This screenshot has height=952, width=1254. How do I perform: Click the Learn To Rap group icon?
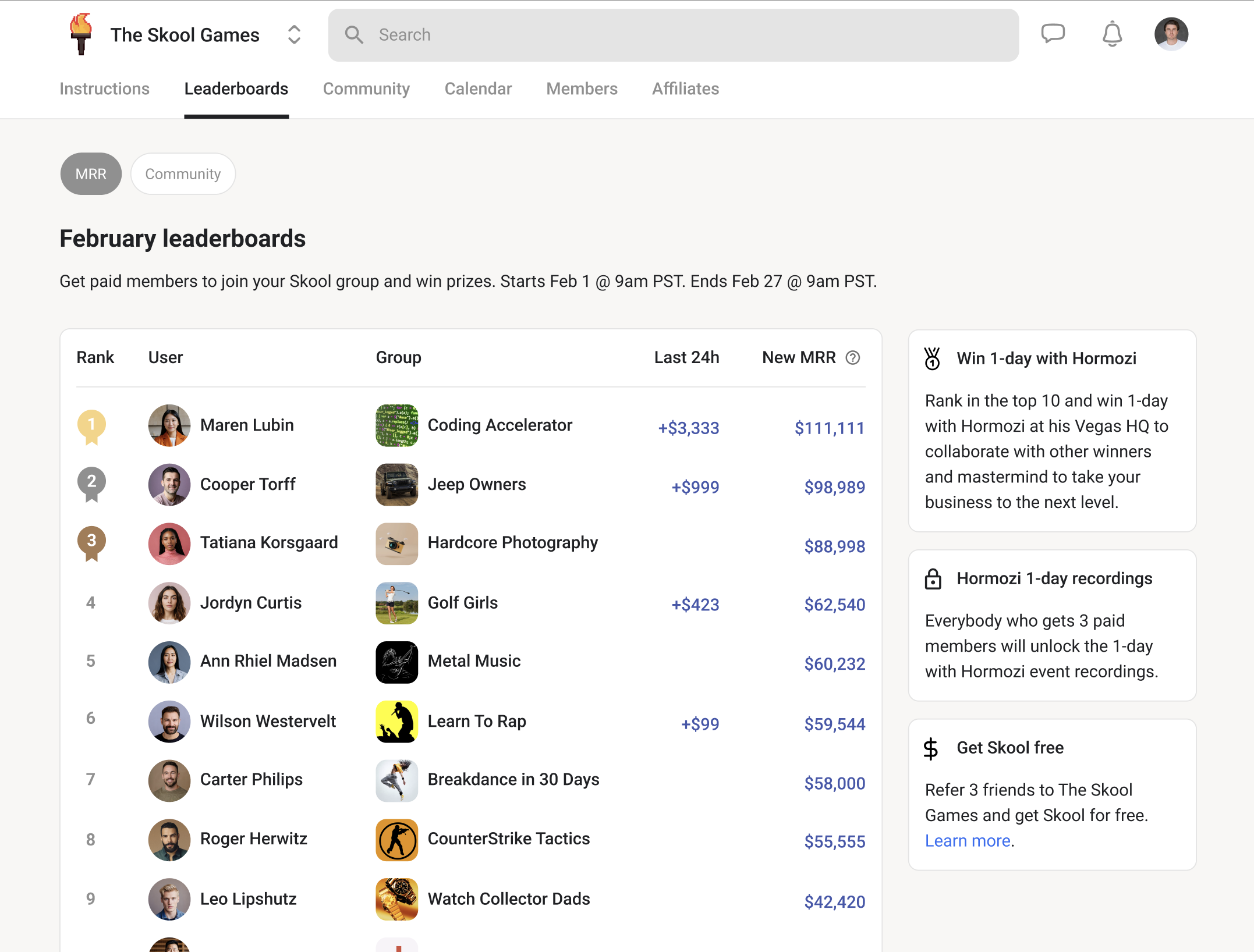[x=396, y=722]
